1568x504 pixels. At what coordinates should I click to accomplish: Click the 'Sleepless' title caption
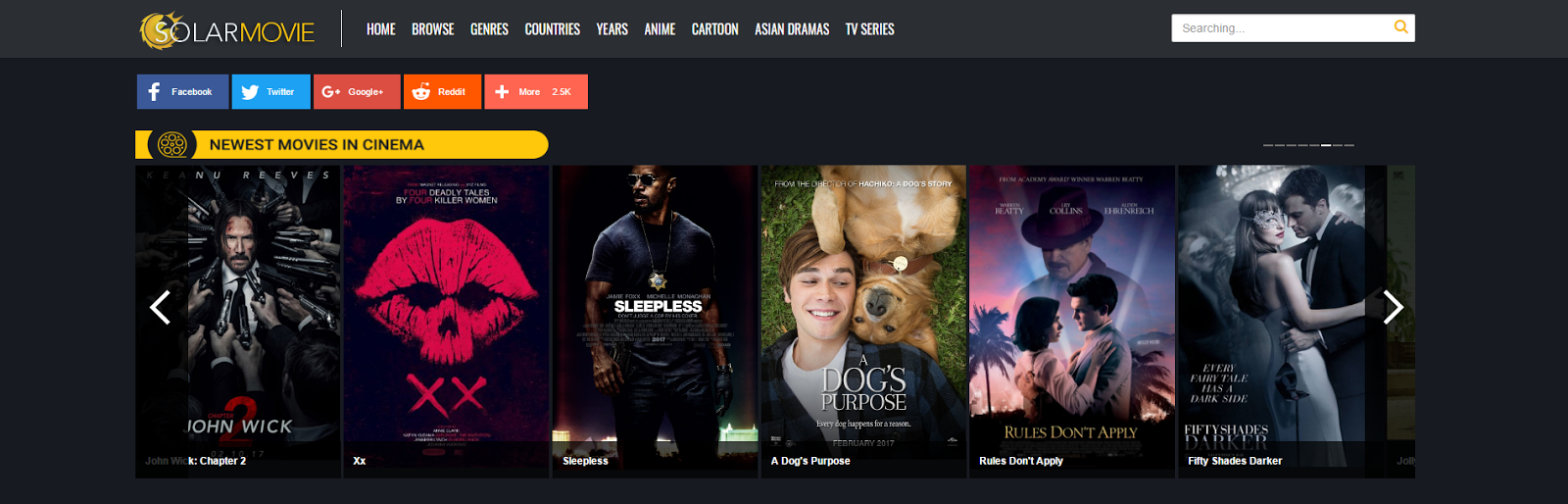pos(585,461)
